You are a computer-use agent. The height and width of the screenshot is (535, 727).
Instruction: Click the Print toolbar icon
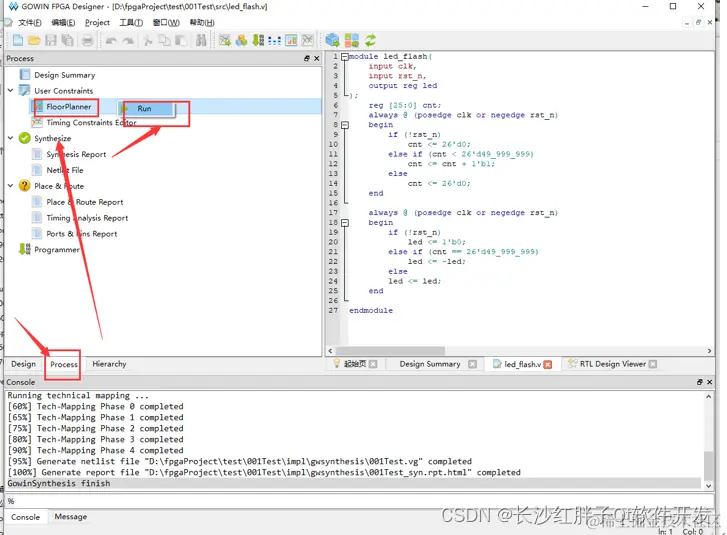[87, 41]
